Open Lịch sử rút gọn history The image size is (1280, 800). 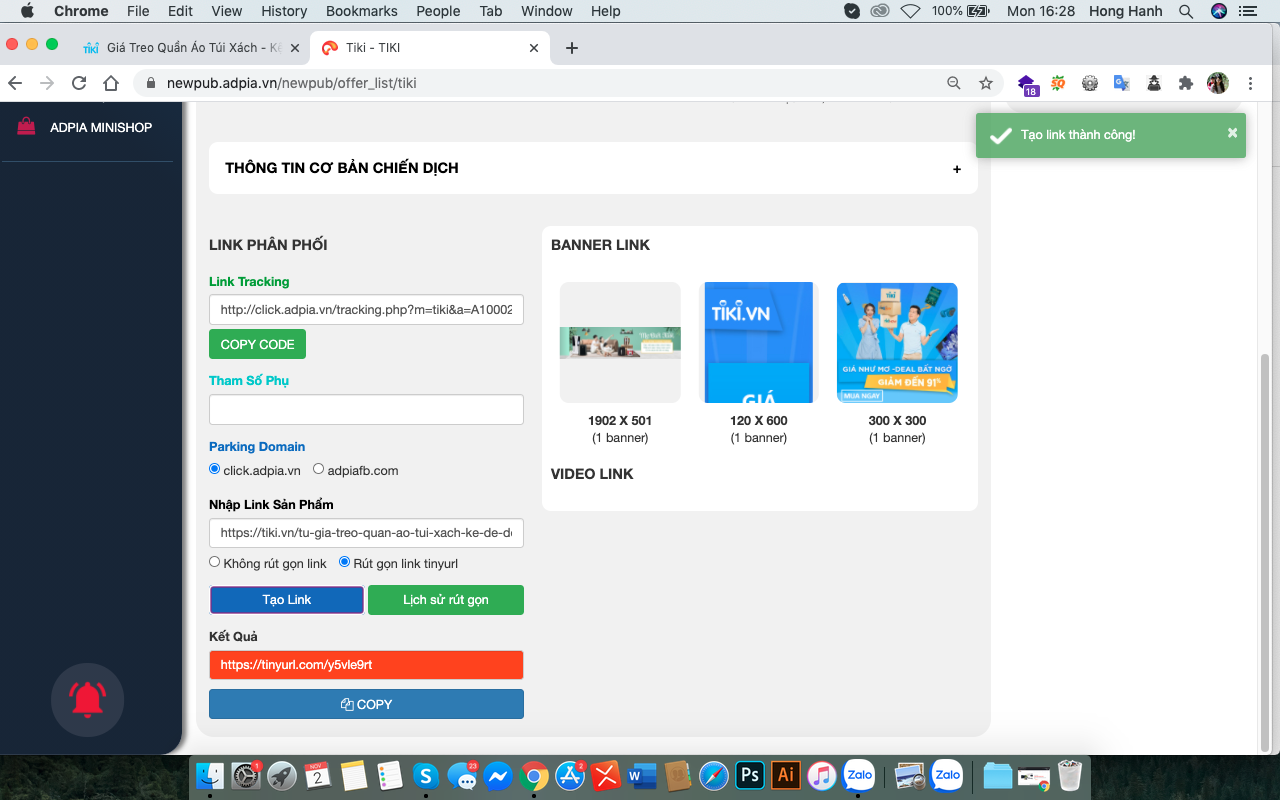(446, 600)
